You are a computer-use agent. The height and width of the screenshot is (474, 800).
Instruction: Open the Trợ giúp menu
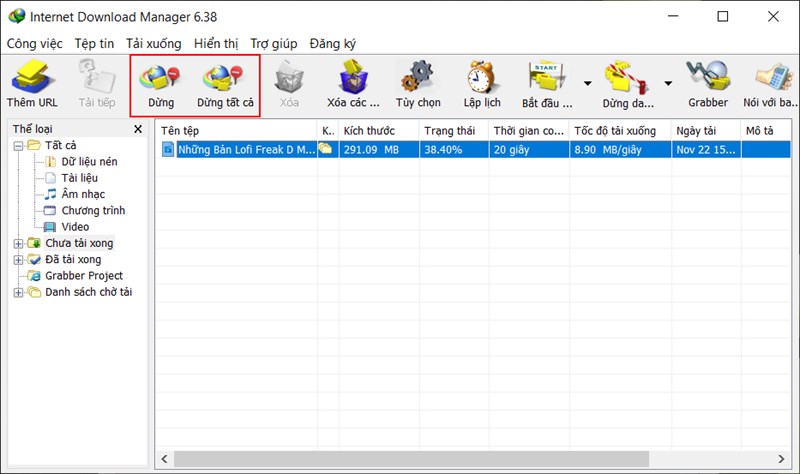pyautogui.click(x=273, y=44)
